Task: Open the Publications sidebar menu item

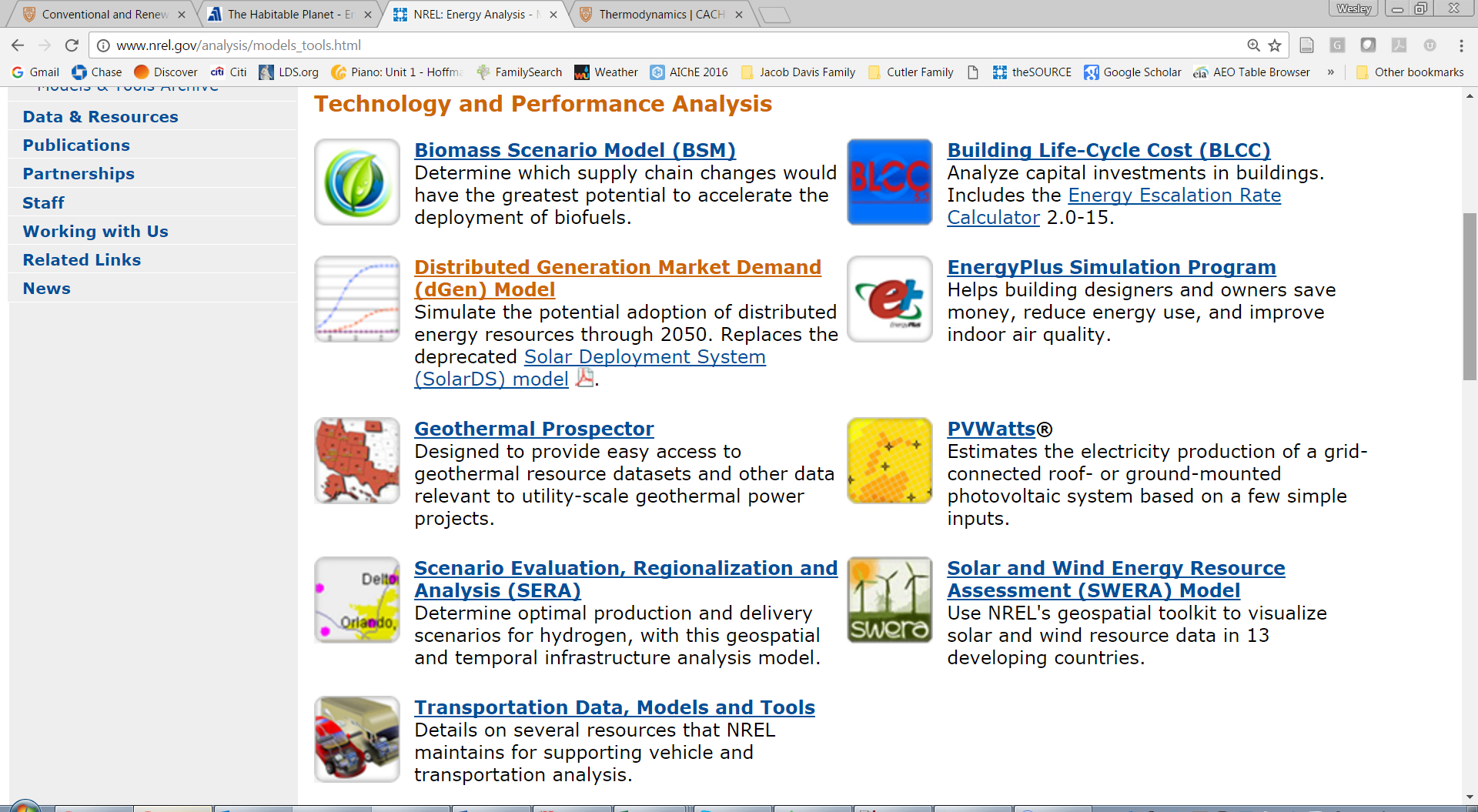Action: click(x=76, y=145)
